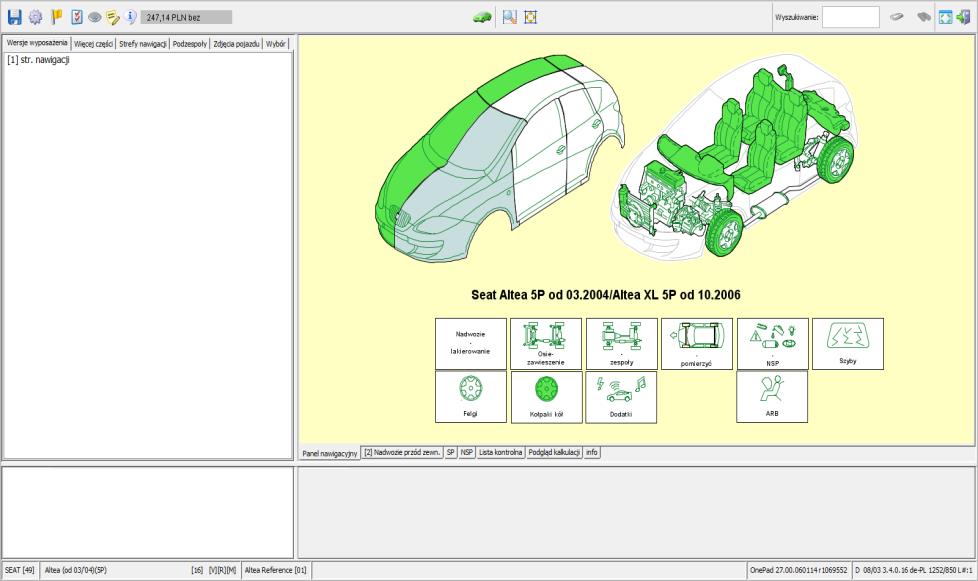
Task: Click the green car icon in toolbar
Action: 482,18
